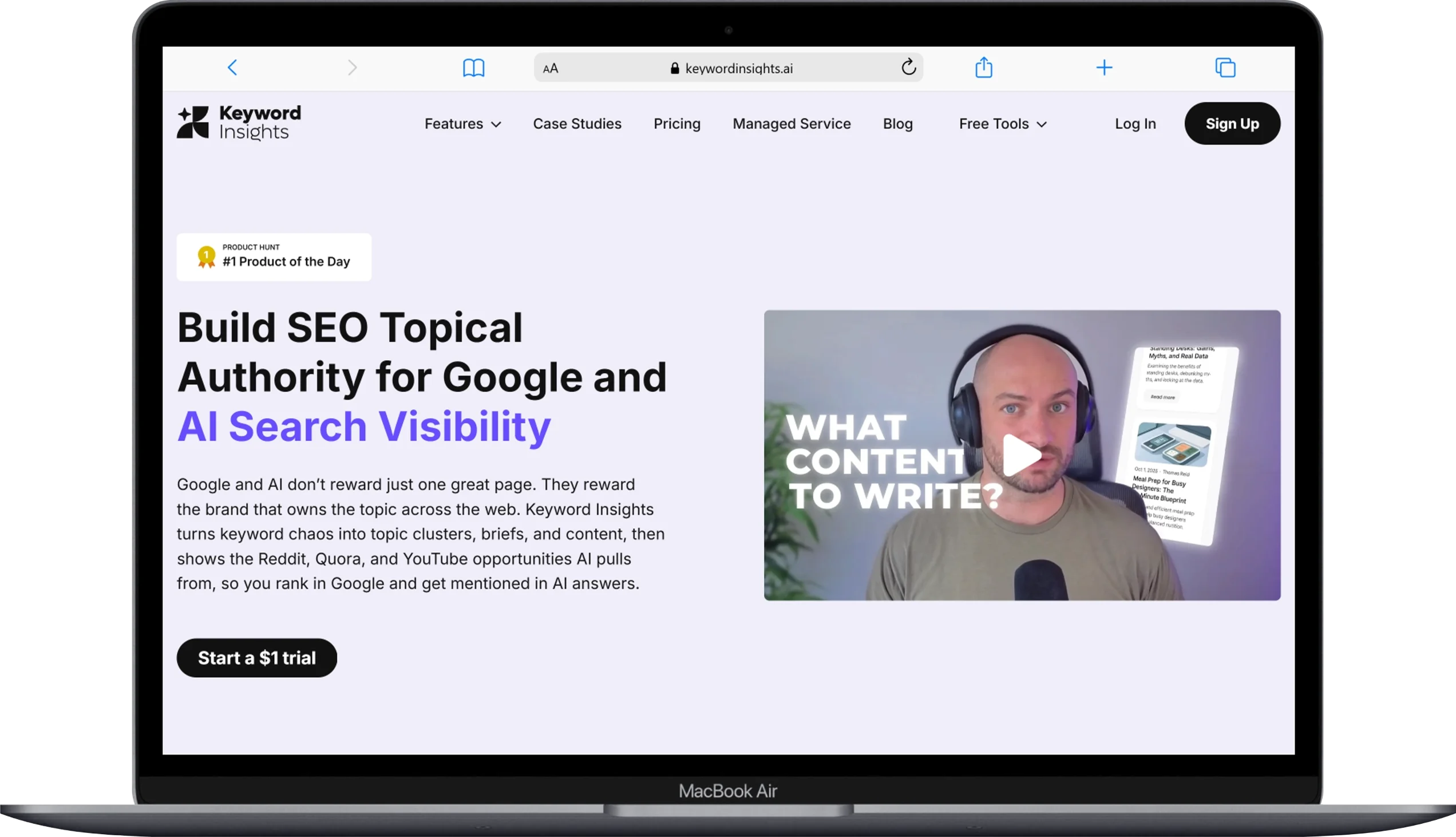Viewport: 1456px width, 837px height.
Task: Expand the Free Tools dropdown chevron
Action: tap(1042, 124)
